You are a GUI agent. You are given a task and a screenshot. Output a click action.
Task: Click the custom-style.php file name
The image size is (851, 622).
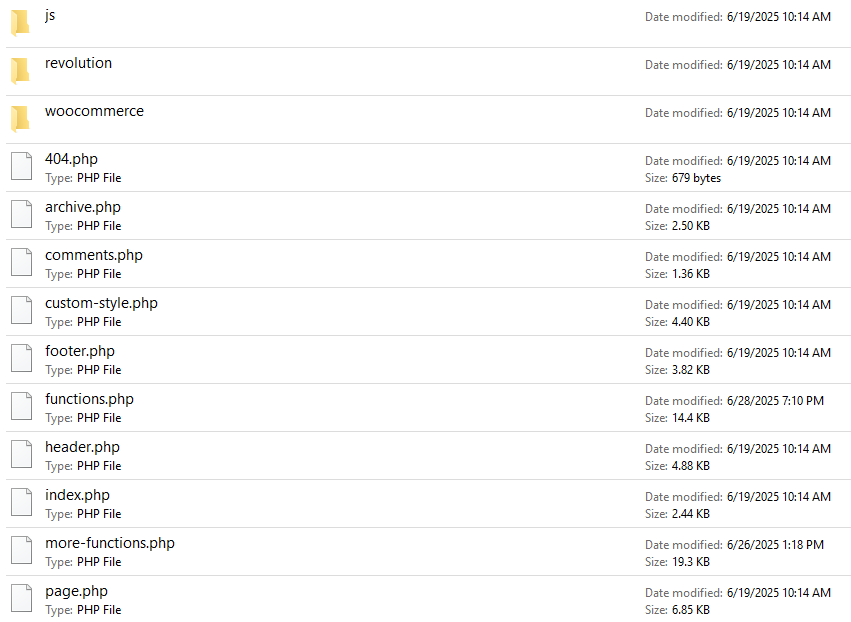[x=101, y=303]
